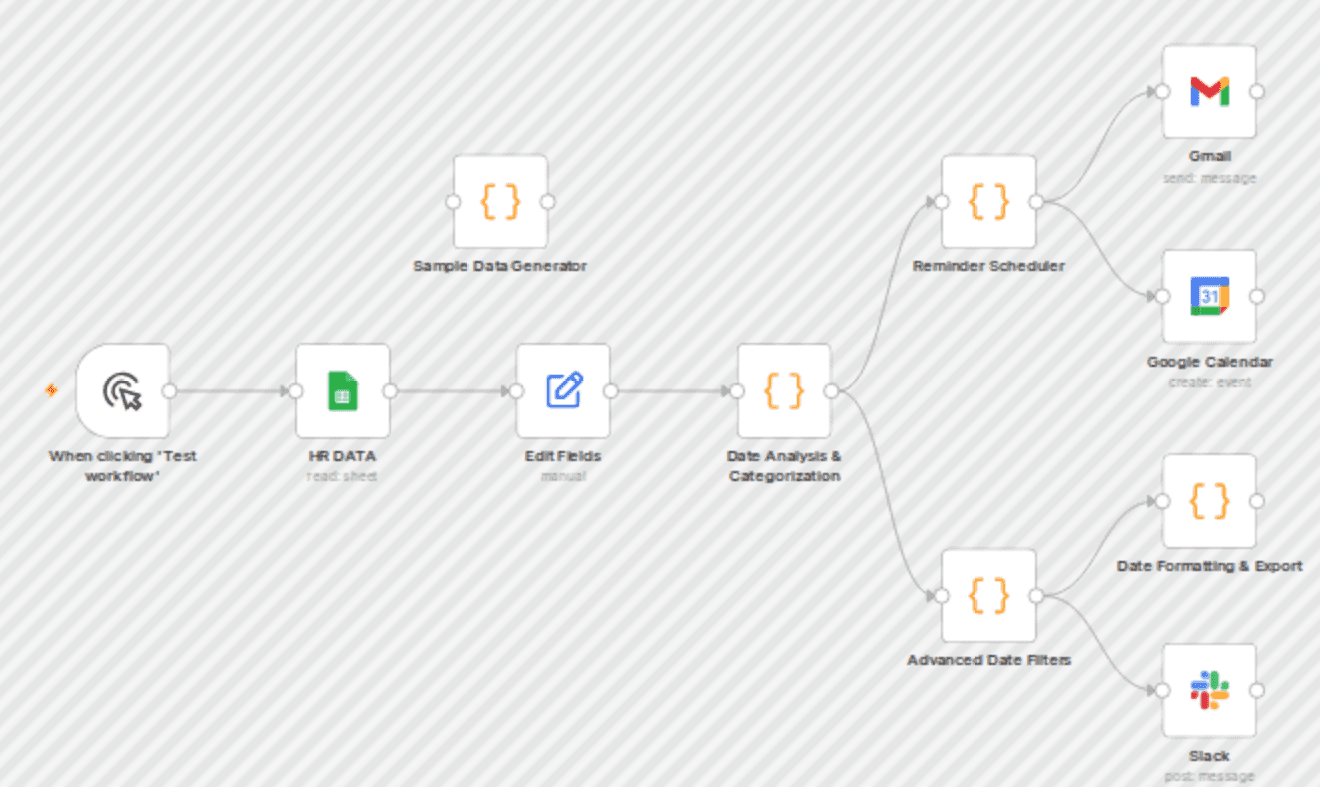Click output connector of Slack node
The image size is (1320, 787).
click(1257, 690)
